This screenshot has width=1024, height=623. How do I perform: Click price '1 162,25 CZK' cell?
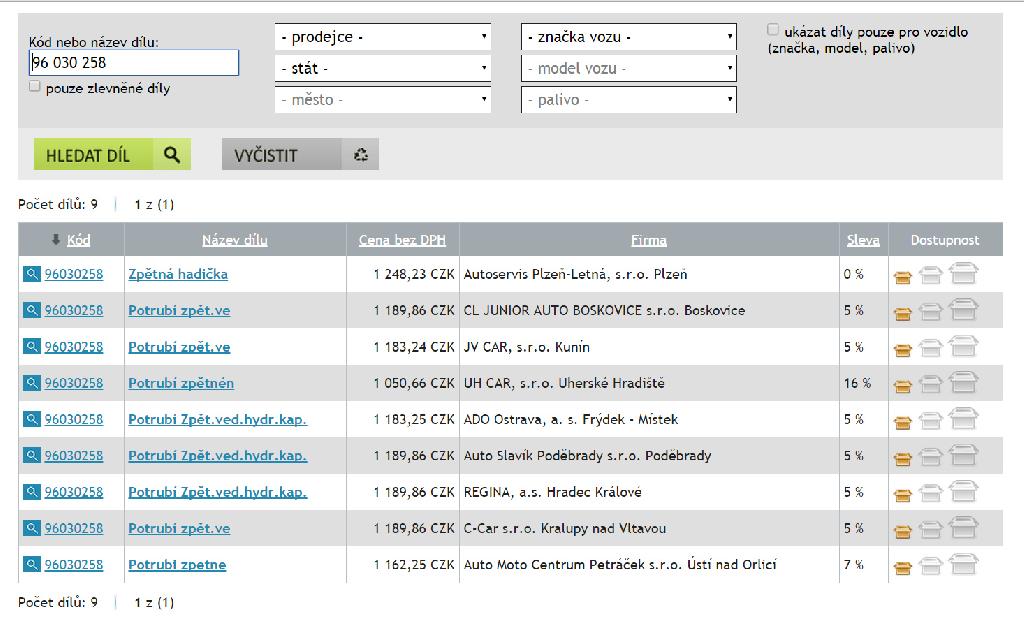(x=414, y=564)
